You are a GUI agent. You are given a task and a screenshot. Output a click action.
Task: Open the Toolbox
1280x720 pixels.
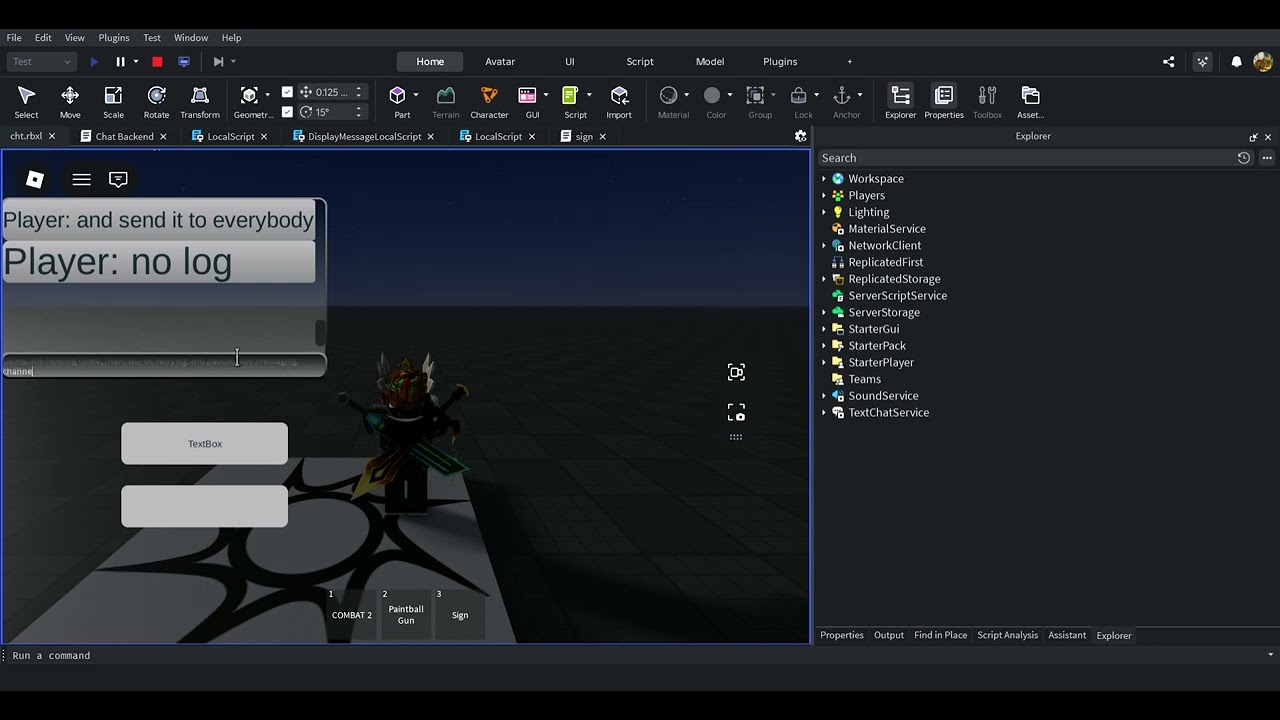click(987, 102)
